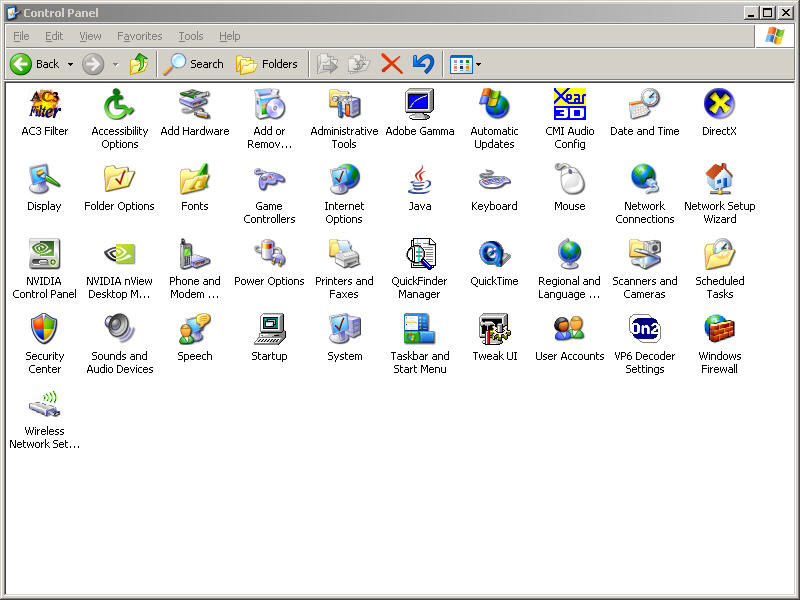This screenshot has height=600, width=800.
Task: Open Folder Options
Action: (x=119, y=187)
